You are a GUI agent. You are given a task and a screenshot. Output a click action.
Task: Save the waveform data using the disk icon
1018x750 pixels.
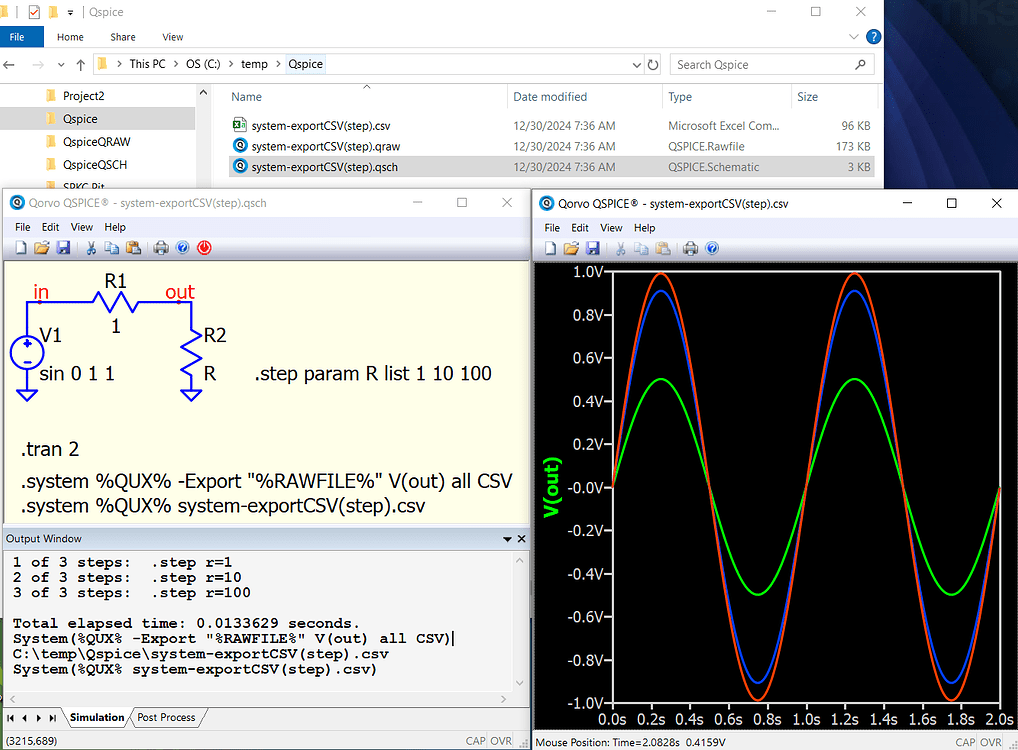pyautogui.click(x=592, y=247)
